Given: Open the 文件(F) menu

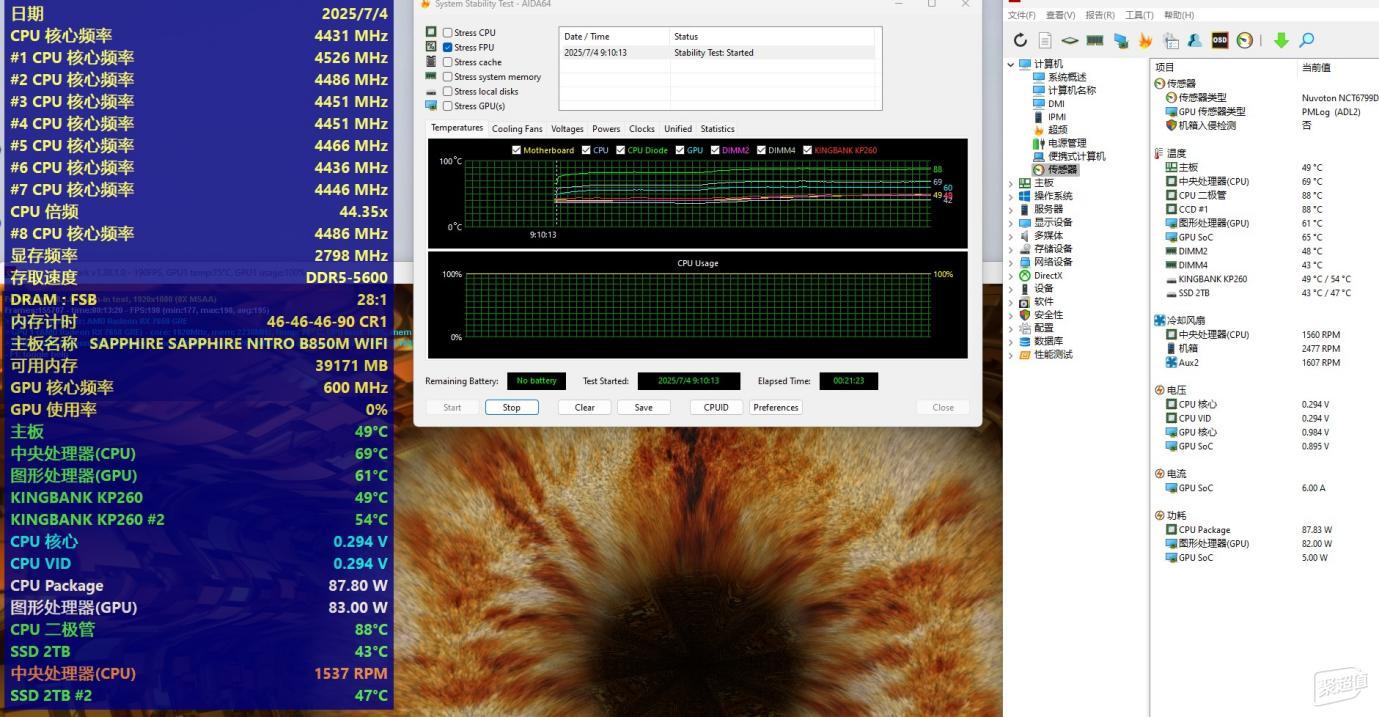Looking at the screenshot, I should tap(1021, 15).
